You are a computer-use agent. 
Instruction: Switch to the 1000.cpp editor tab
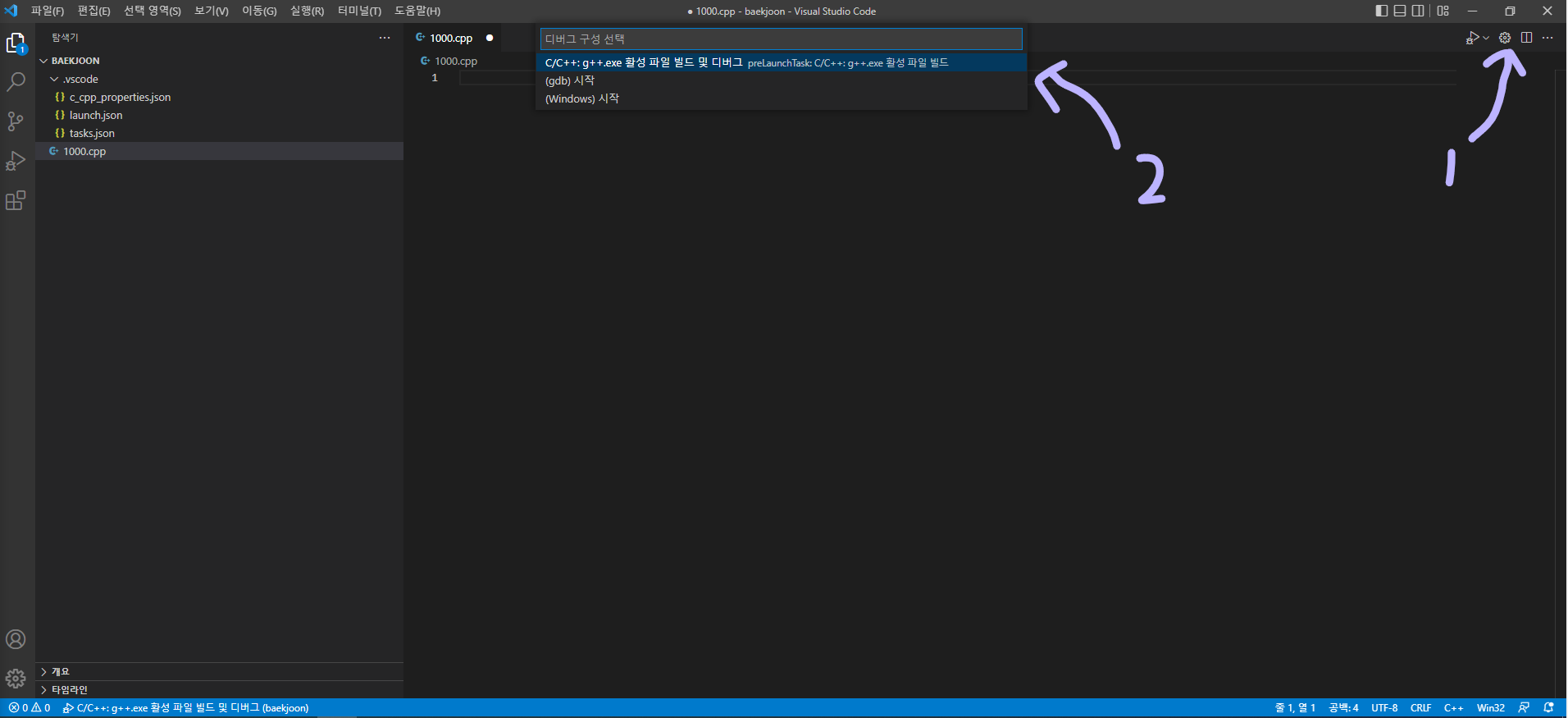[x=452, y=38]
